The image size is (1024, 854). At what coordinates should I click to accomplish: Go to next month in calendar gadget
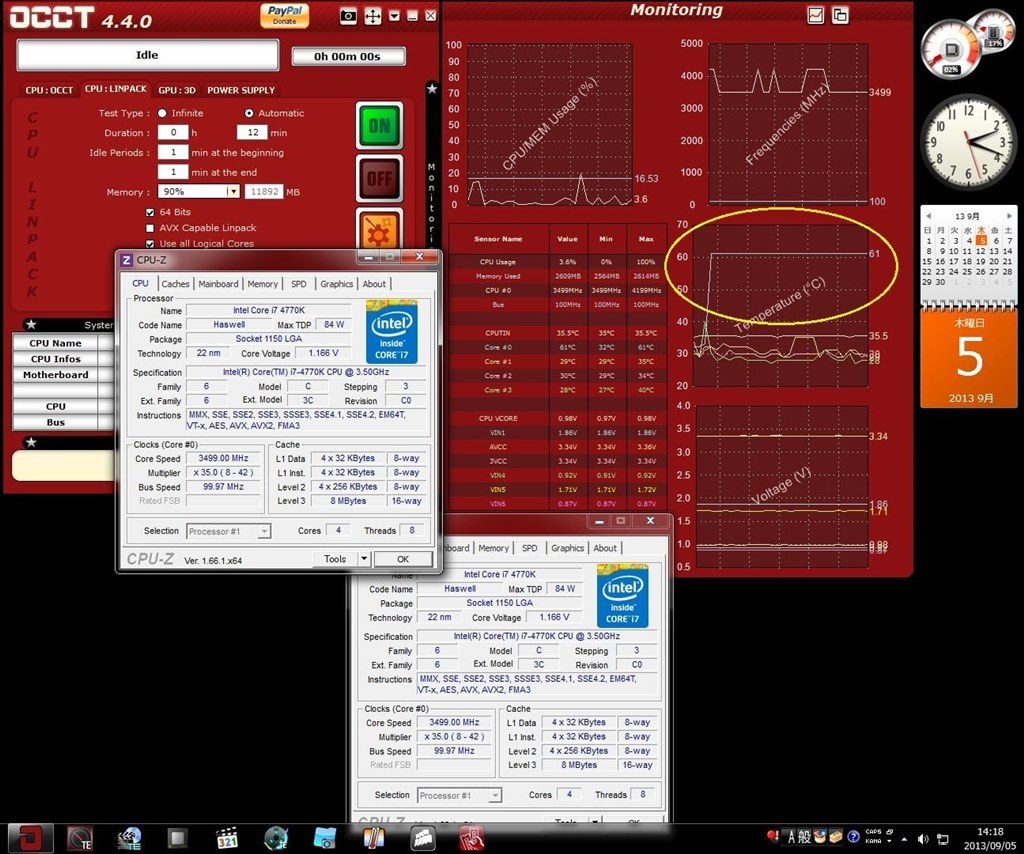click(1009, 215)
